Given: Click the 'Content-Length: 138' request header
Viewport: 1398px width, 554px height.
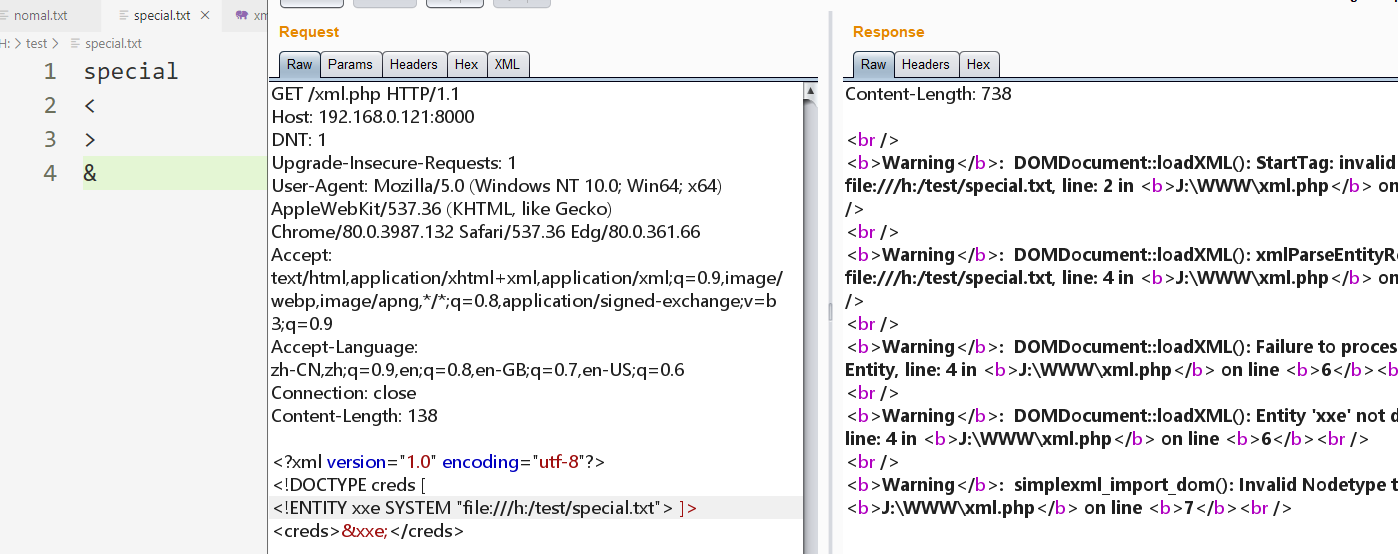Looking at the screenshot, I should (354, 416).
